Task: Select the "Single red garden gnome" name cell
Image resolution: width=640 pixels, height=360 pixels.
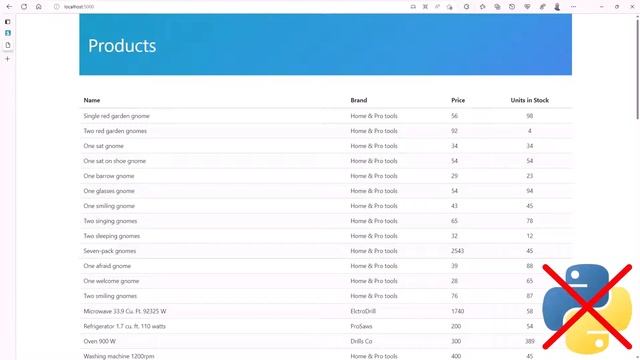Action: point(117,116)
